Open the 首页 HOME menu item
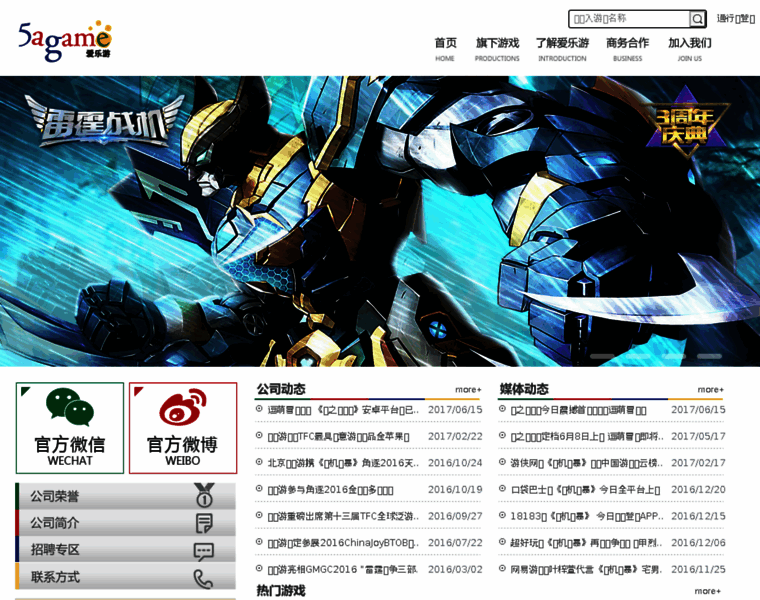The width and height of the screenshot is (760, 600). pos(445,49)
